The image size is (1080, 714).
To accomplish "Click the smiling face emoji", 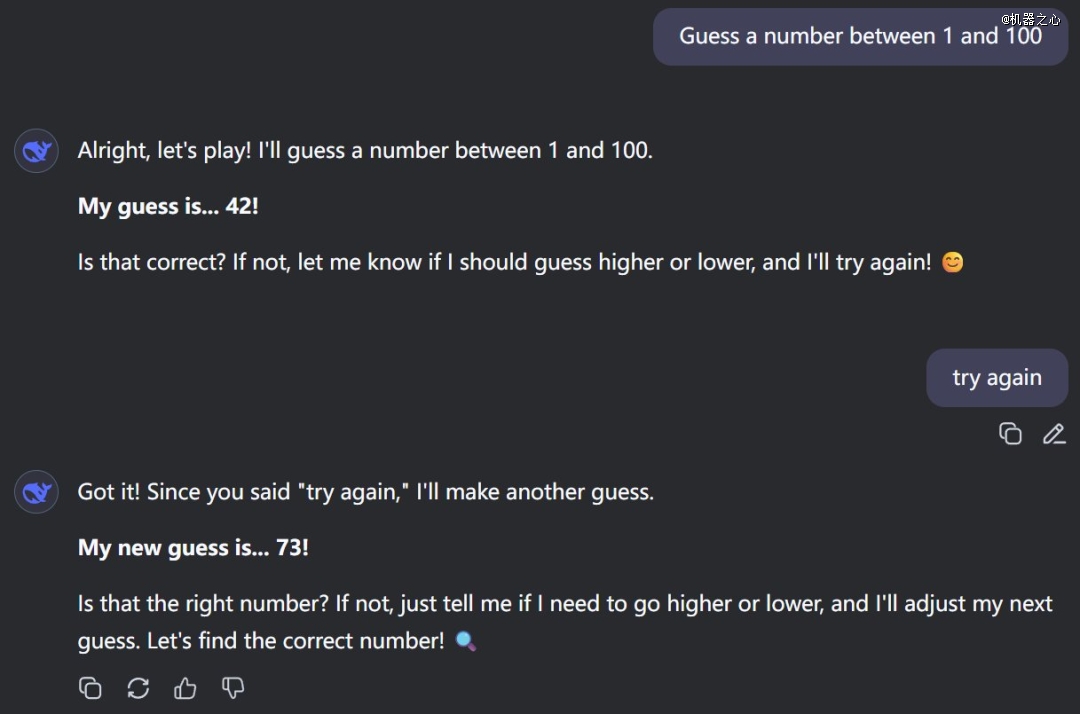I will coord(953,263).
